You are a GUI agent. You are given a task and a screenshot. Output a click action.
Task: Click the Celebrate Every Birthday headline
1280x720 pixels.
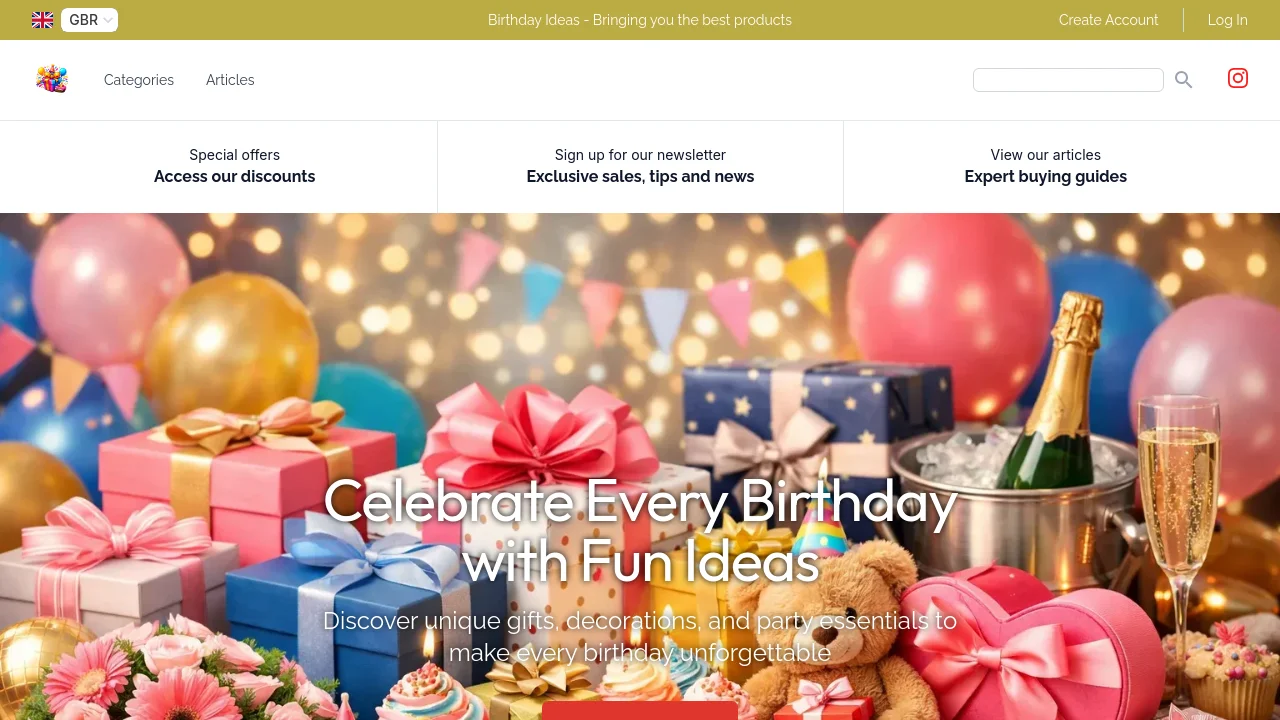coord(640,531)
